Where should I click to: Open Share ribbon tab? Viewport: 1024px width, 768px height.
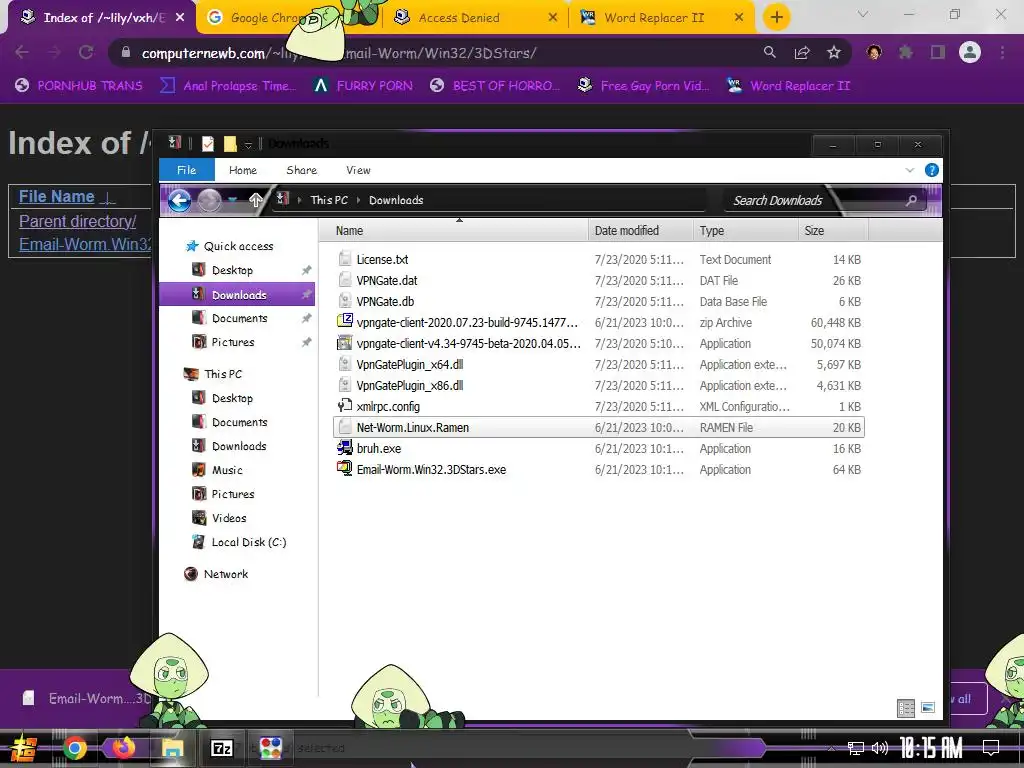click(302, 170)
